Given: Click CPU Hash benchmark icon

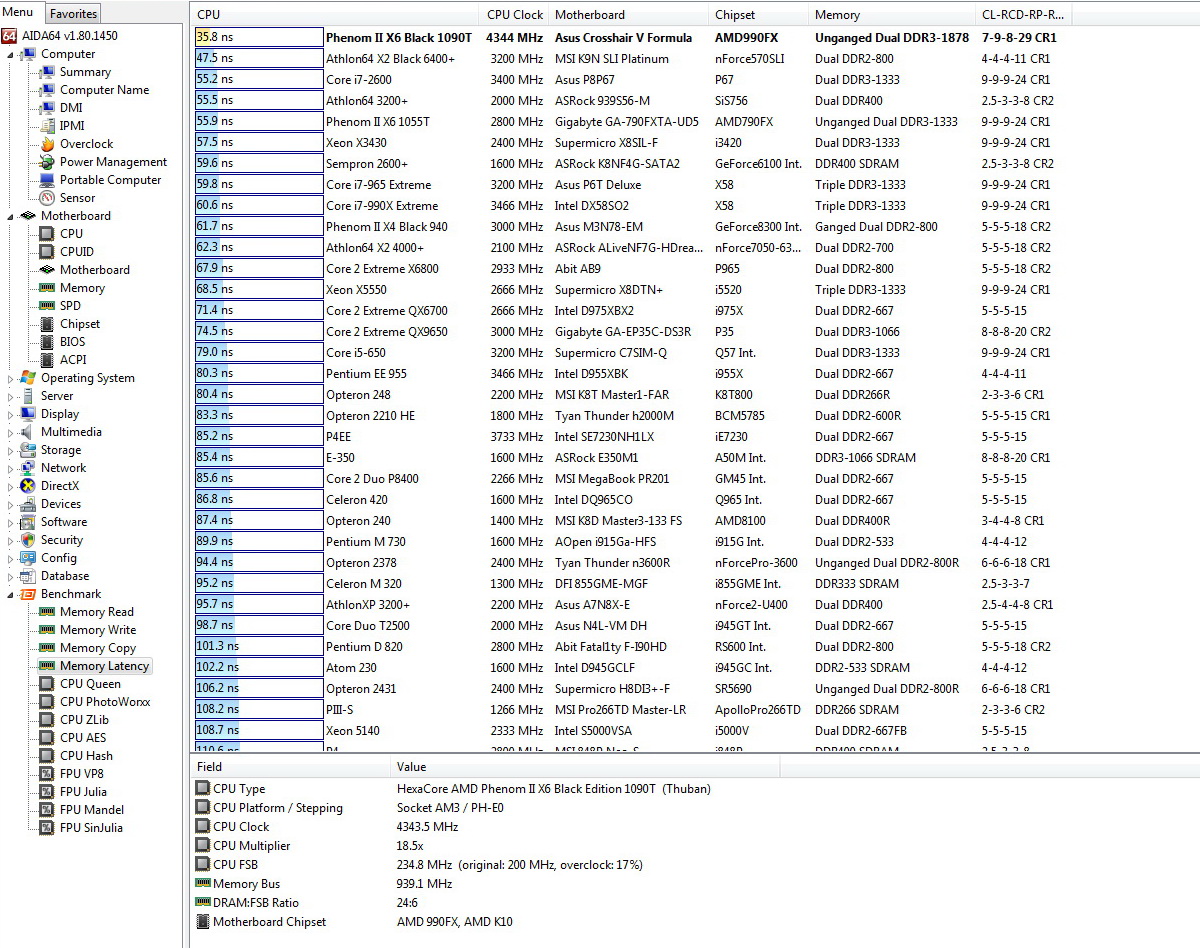Looking at the screenshot, I should coord(46,756).
